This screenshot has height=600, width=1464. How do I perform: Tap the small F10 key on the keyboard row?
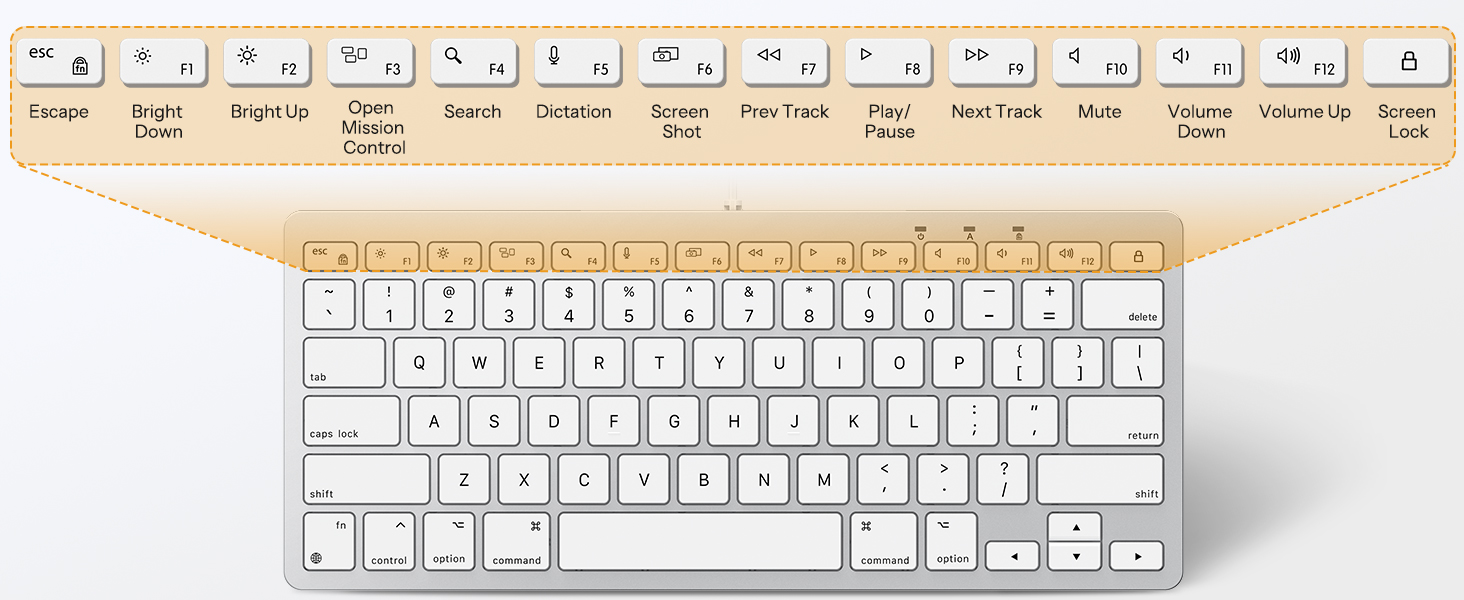(x=951, y=257)
